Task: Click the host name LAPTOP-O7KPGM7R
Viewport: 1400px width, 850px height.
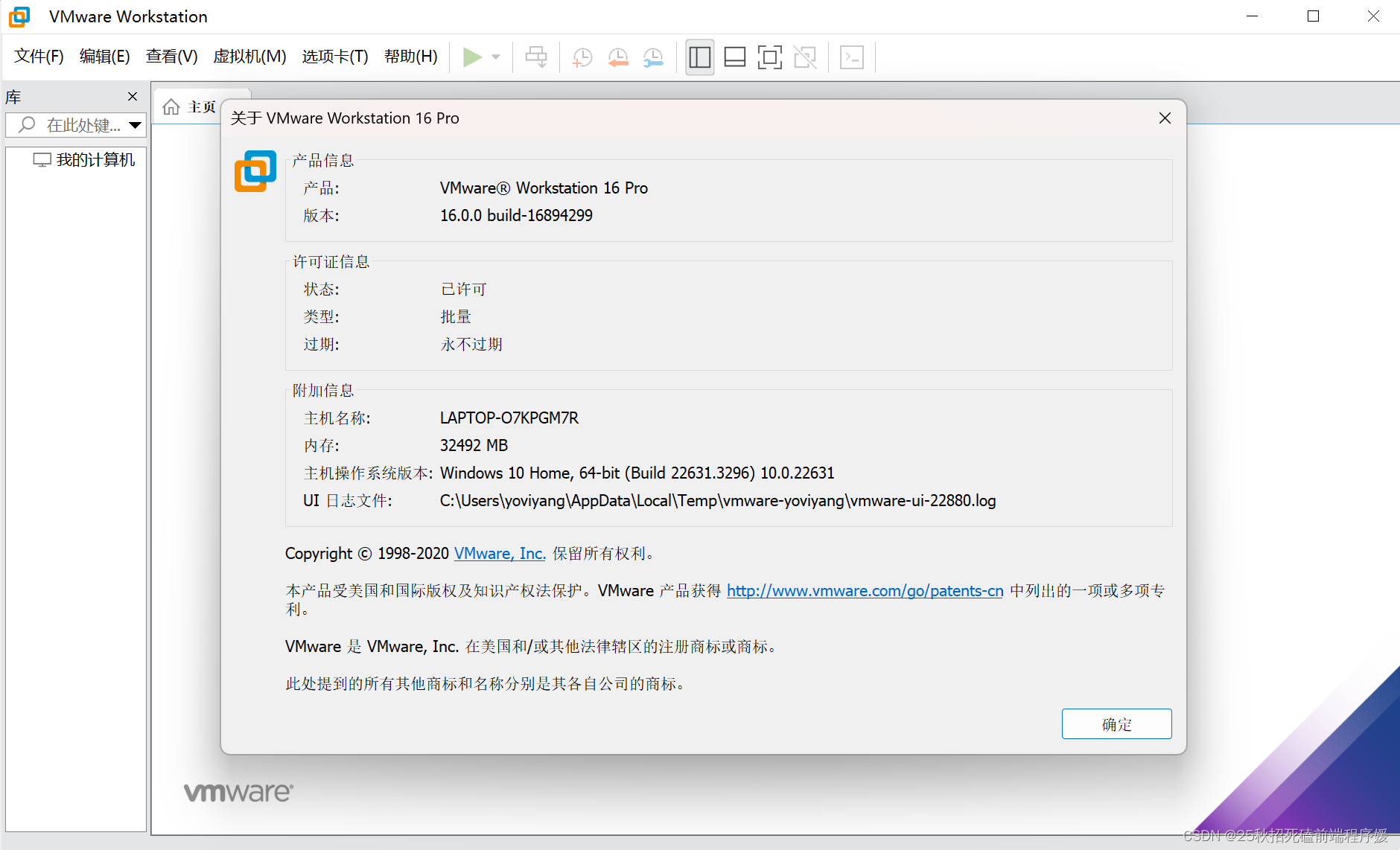Action: pyautogui.click(x=509, y=418)
